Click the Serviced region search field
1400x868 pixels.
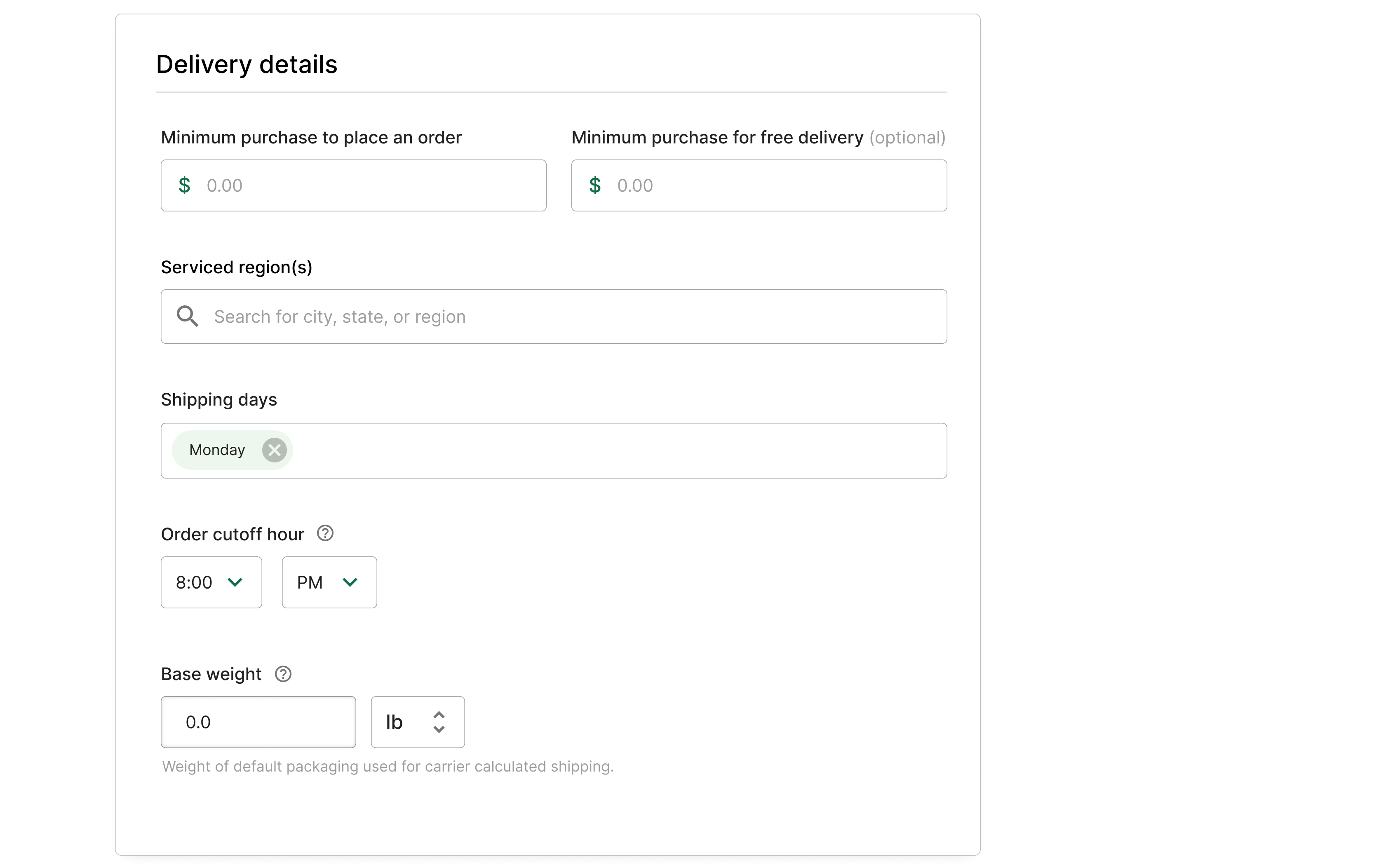coord(554,316)
